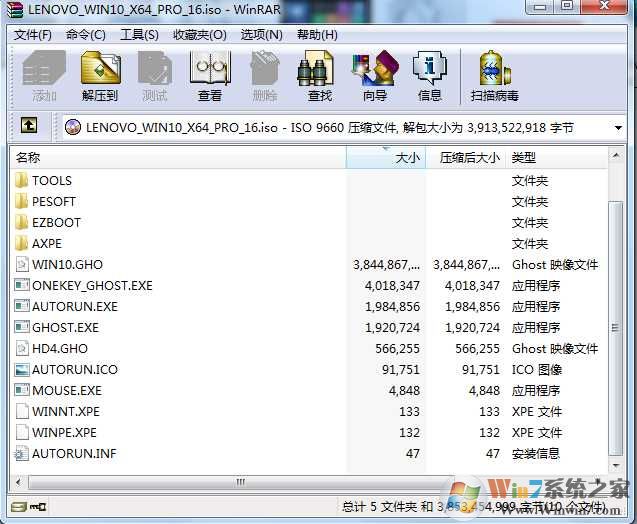The image size is (637, 524).
Task: Click the AUTORUN.INF settings file icon
Action: 22,453
